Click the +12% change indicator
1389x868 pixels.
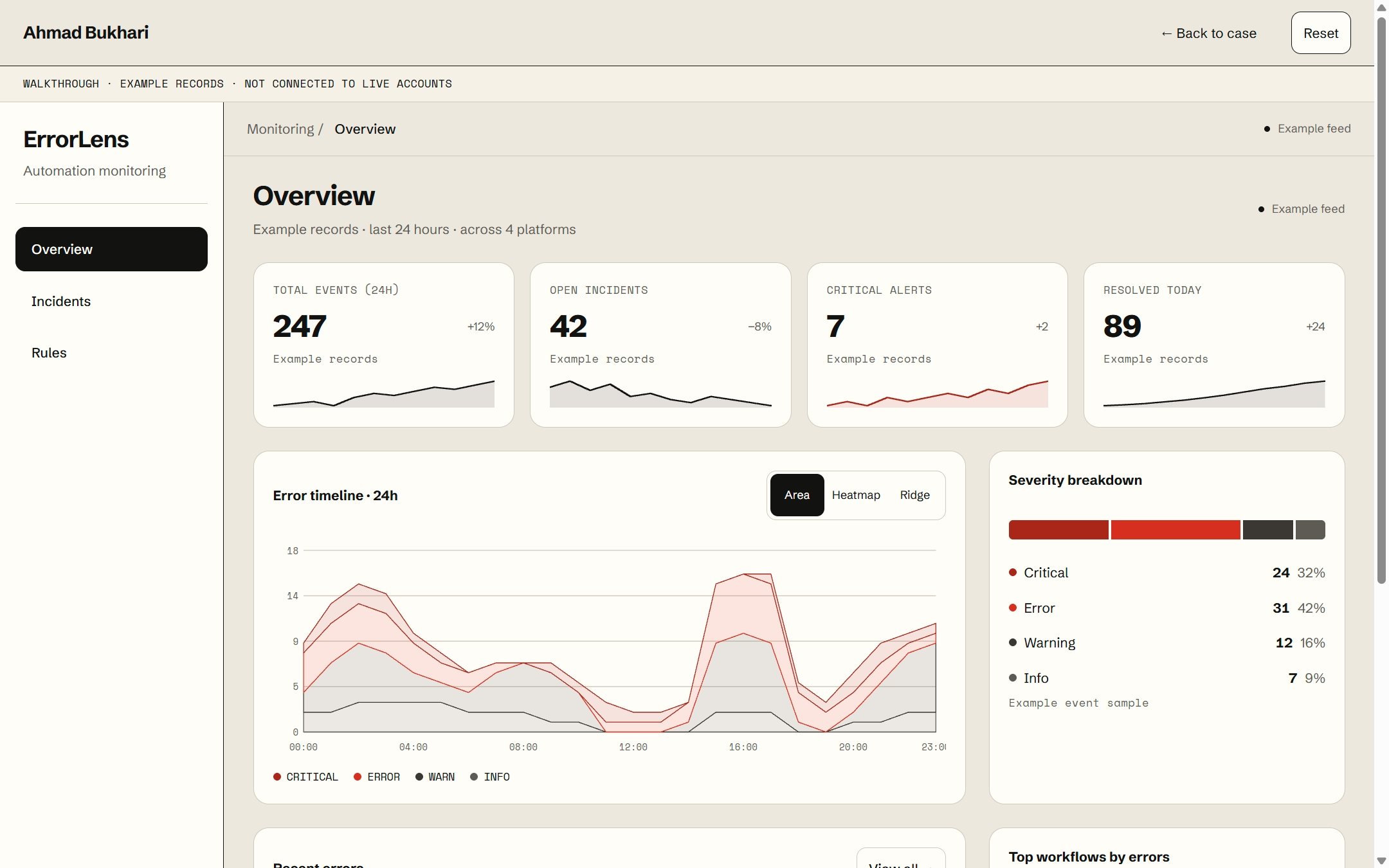pos(481,327)
